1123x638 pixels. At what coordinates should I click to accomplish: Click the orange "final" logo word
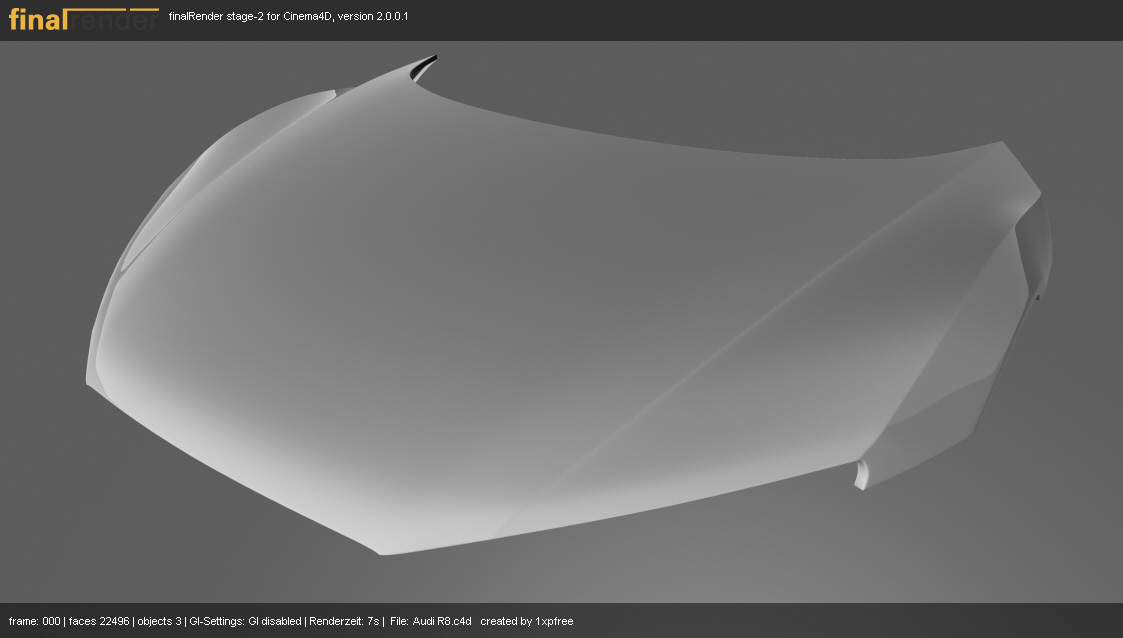point(38,19)
